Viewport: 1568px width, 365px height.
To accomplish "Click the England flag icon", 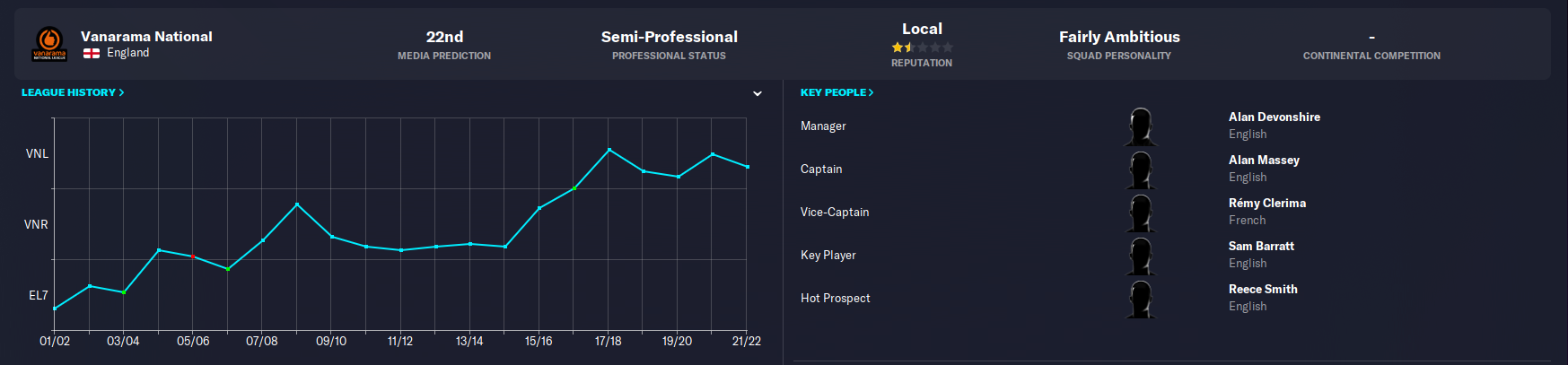I will tap(92, 53).
